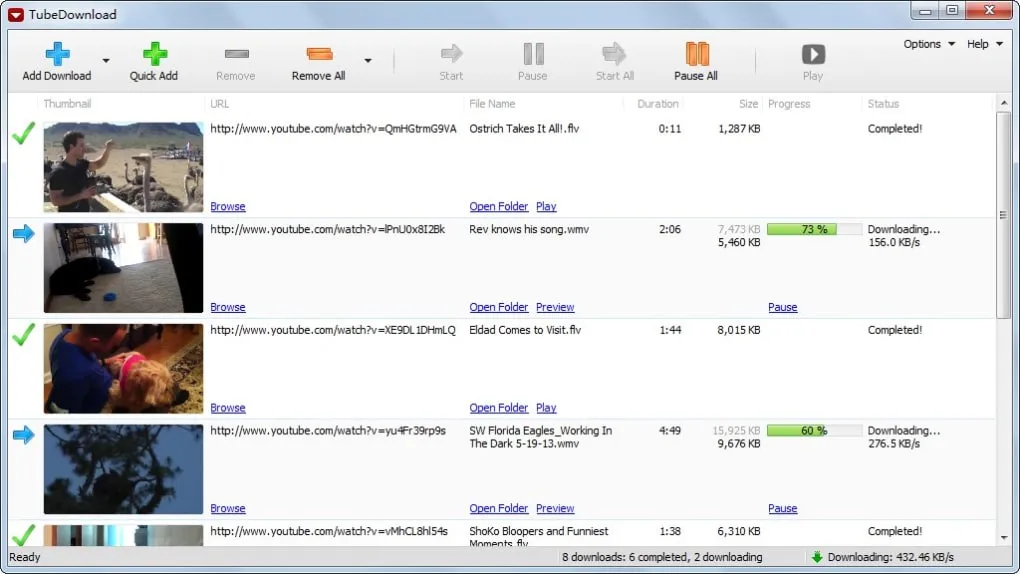Sort list by the Duration column header
This screenshot has width=1020, height=574.
(x=658, y=103)
